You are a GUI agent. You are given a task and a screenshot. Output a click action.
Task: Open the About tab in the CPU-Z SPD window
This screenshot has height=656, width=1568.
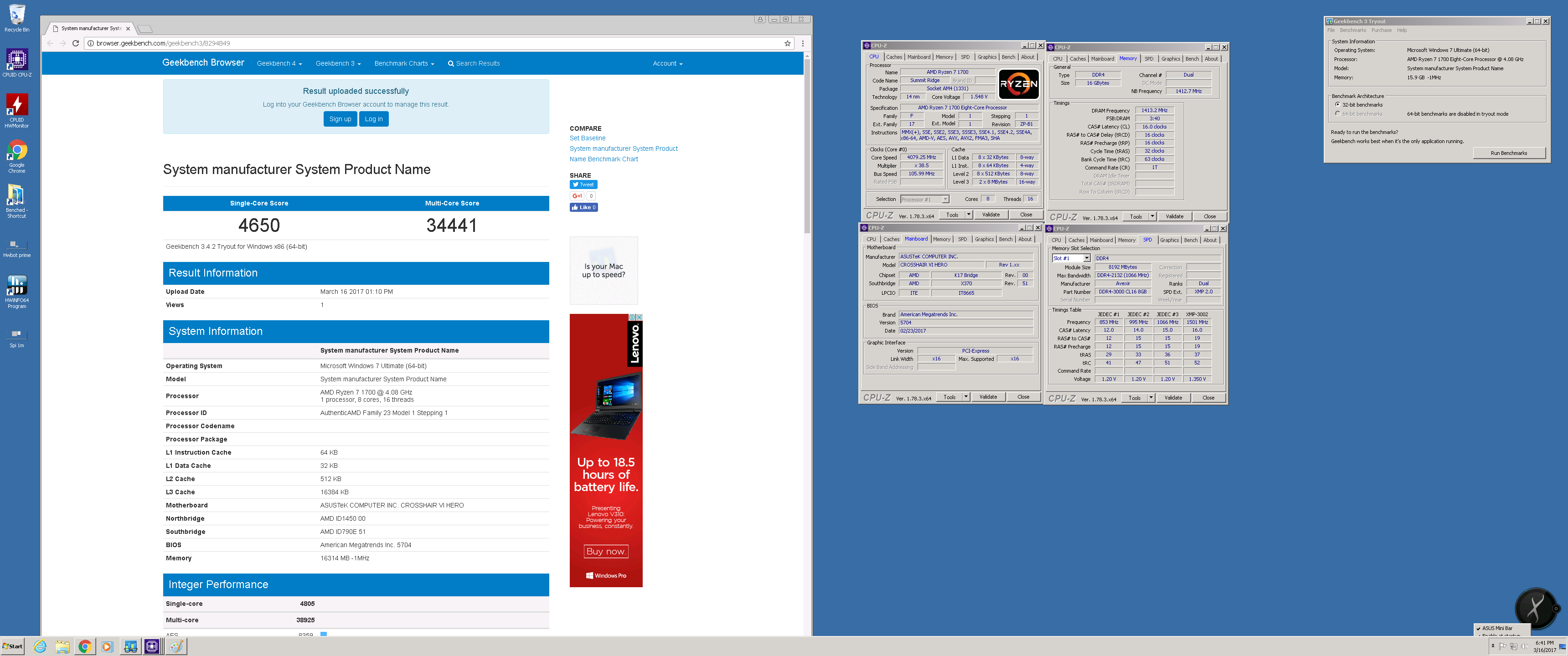click(1209, 240)
